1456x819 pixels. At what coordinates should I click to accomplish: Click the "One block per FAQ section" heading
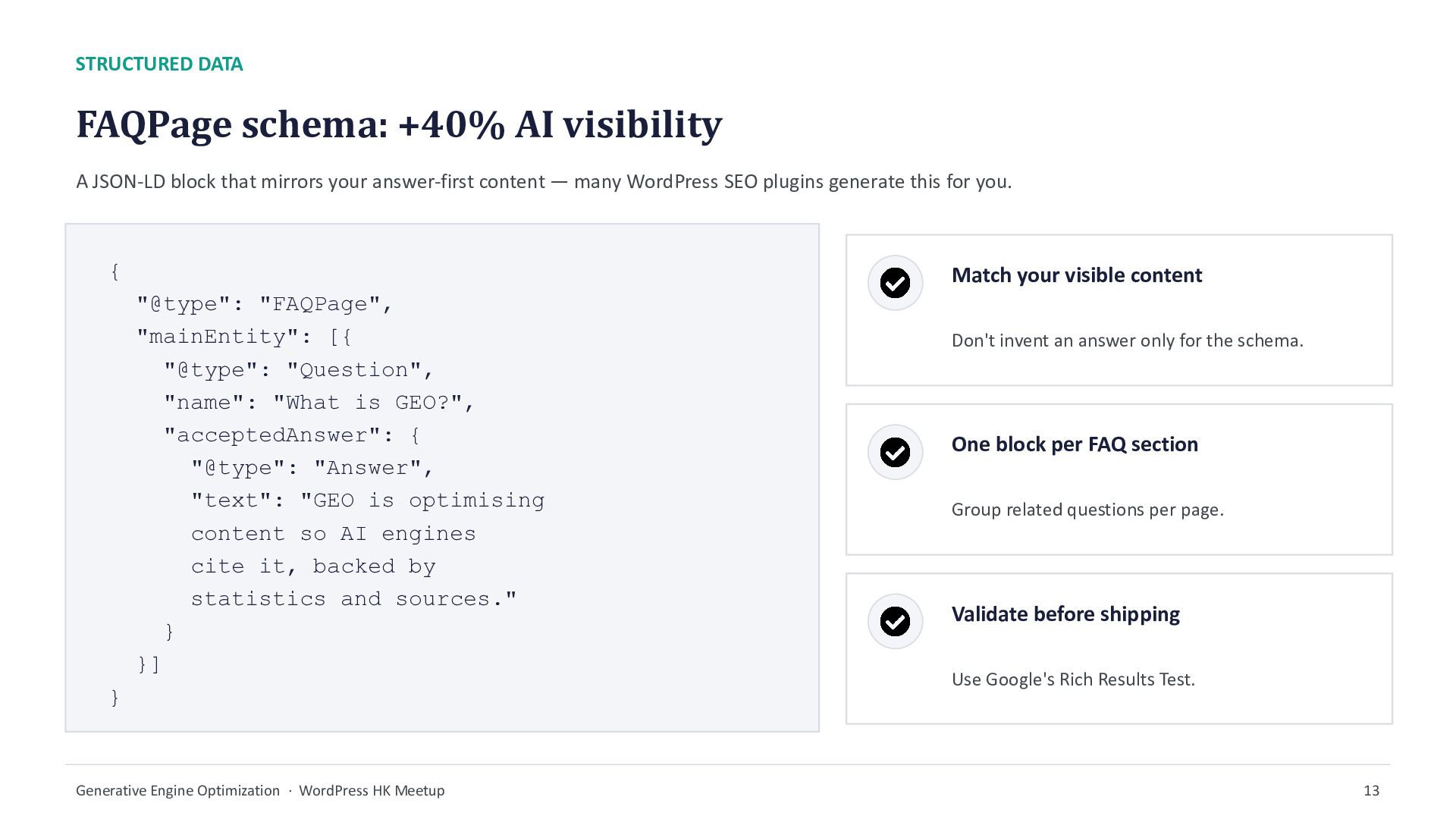click(x=1075, y=444)
